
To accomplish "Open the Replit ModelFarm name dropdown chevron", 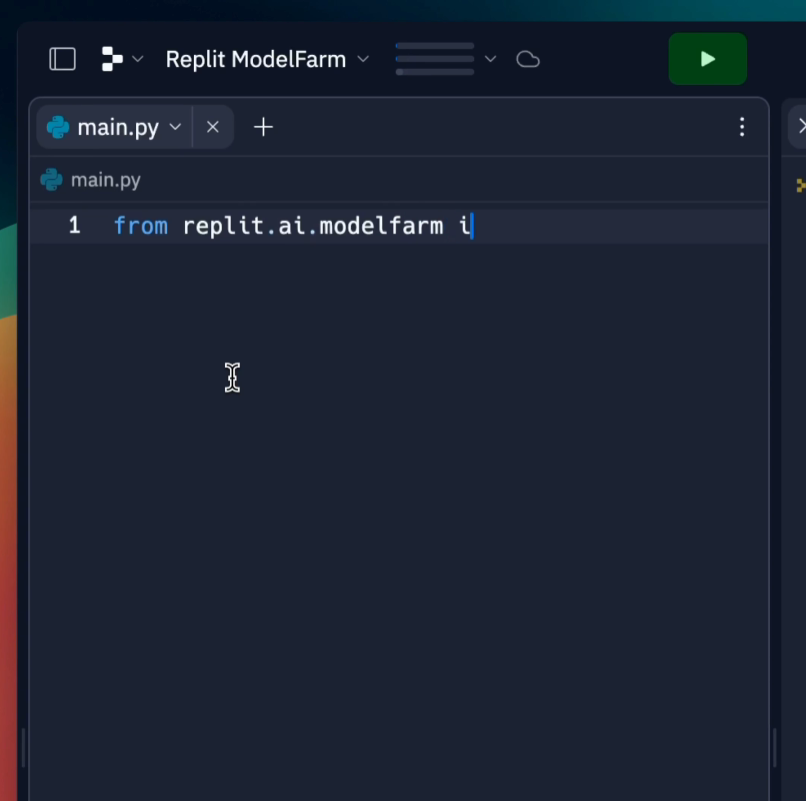I will point(363,59).
